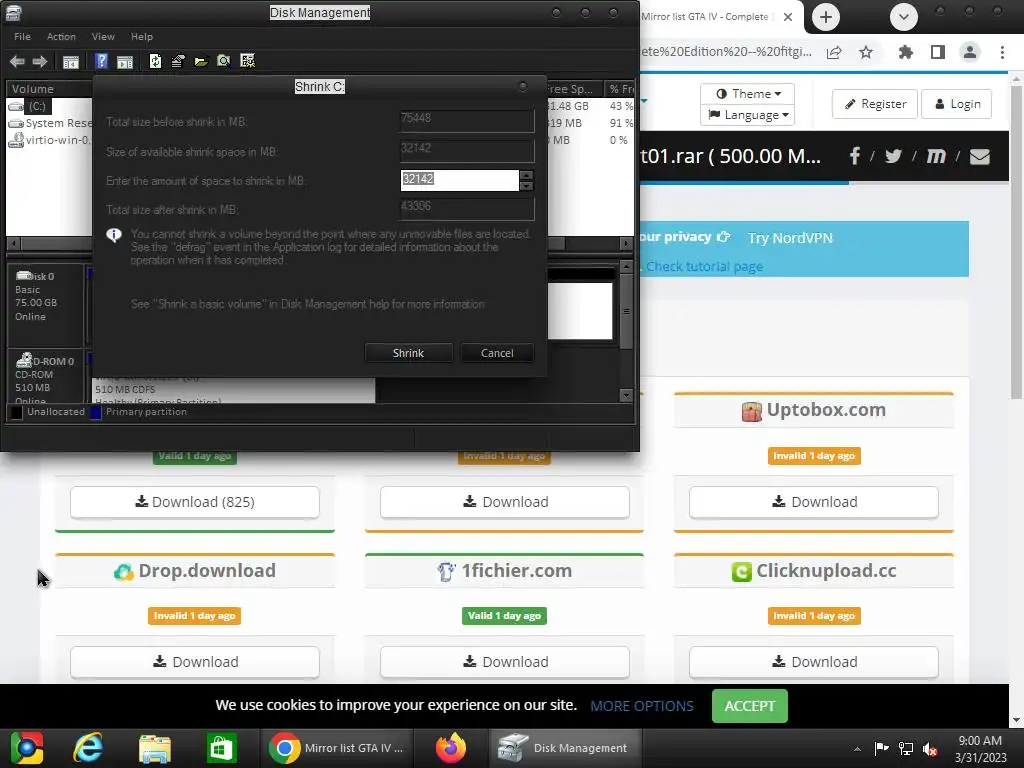Open the Chrome profile avatar icon
Image resolution: width=1024 pixels, height=768 pixels.
pyautogui.click(x=970, y=52)
